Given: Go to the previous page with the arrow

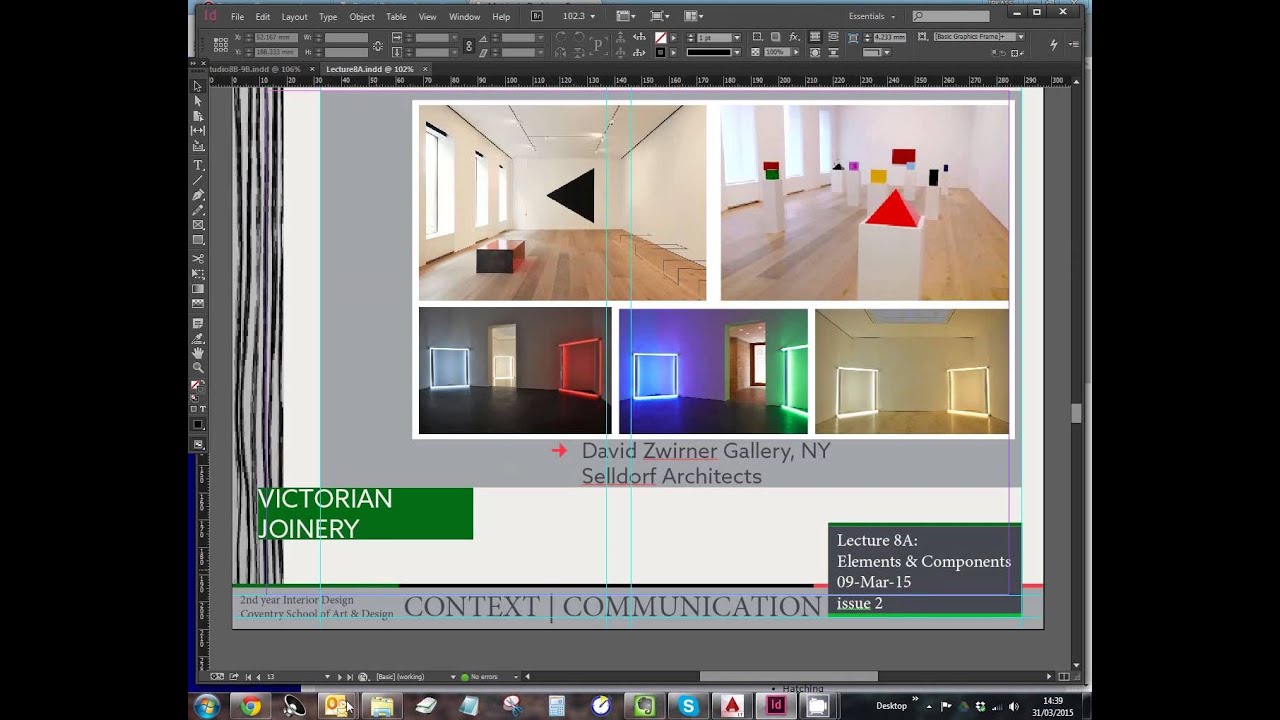Looking at the screenshot, I should pos(259,677).
